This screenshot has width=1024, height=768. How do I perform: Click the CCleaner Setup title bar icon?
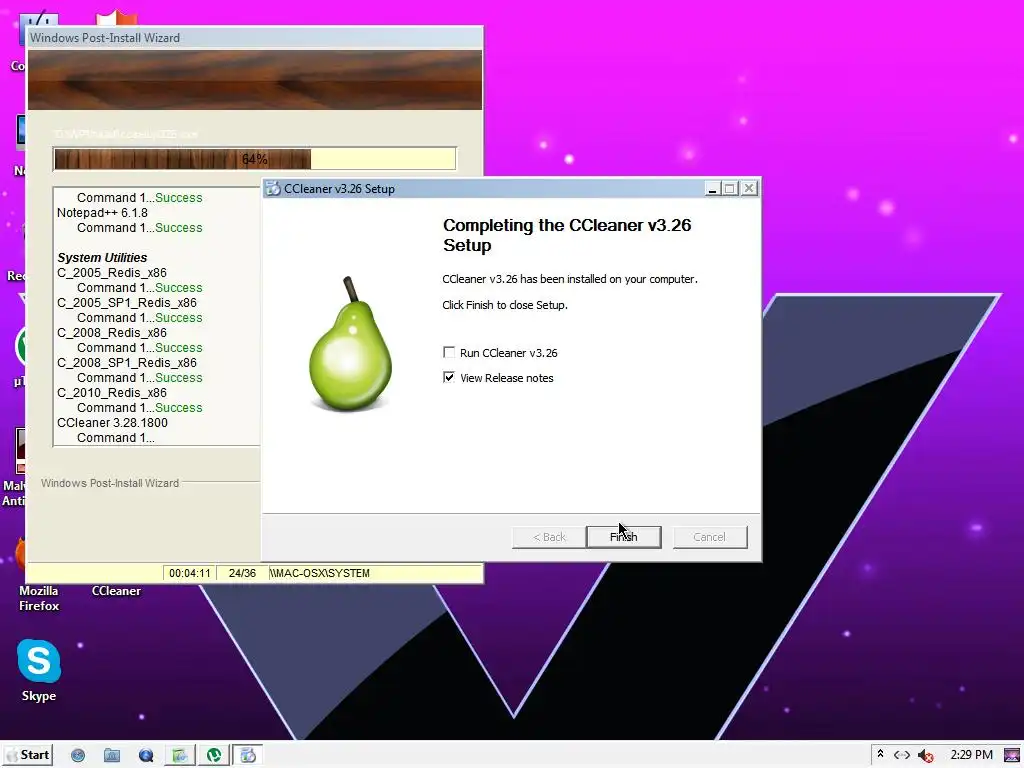(x=273, y=189)
